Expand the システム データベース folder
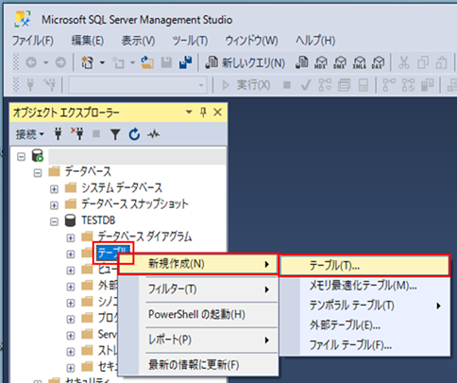457x383 pixels. 54,189
